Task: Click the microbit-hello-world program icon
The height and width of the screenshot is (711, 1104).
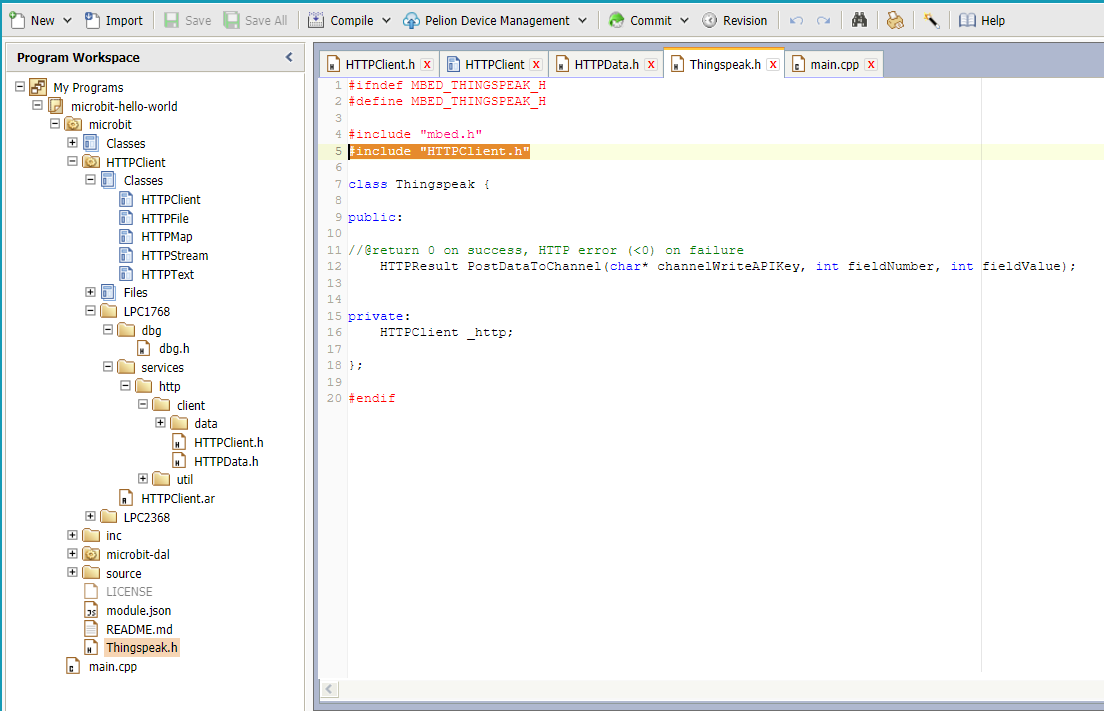Action: pos(56,106)
